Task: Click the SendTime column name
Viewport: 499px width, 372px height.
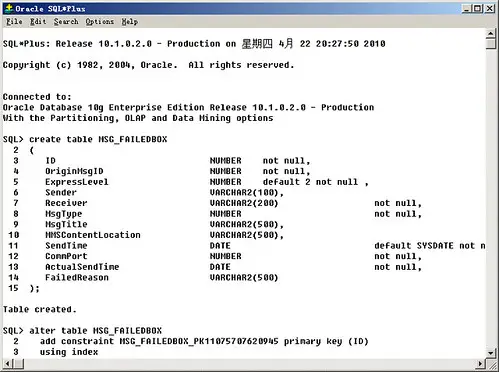Action: 66,246
